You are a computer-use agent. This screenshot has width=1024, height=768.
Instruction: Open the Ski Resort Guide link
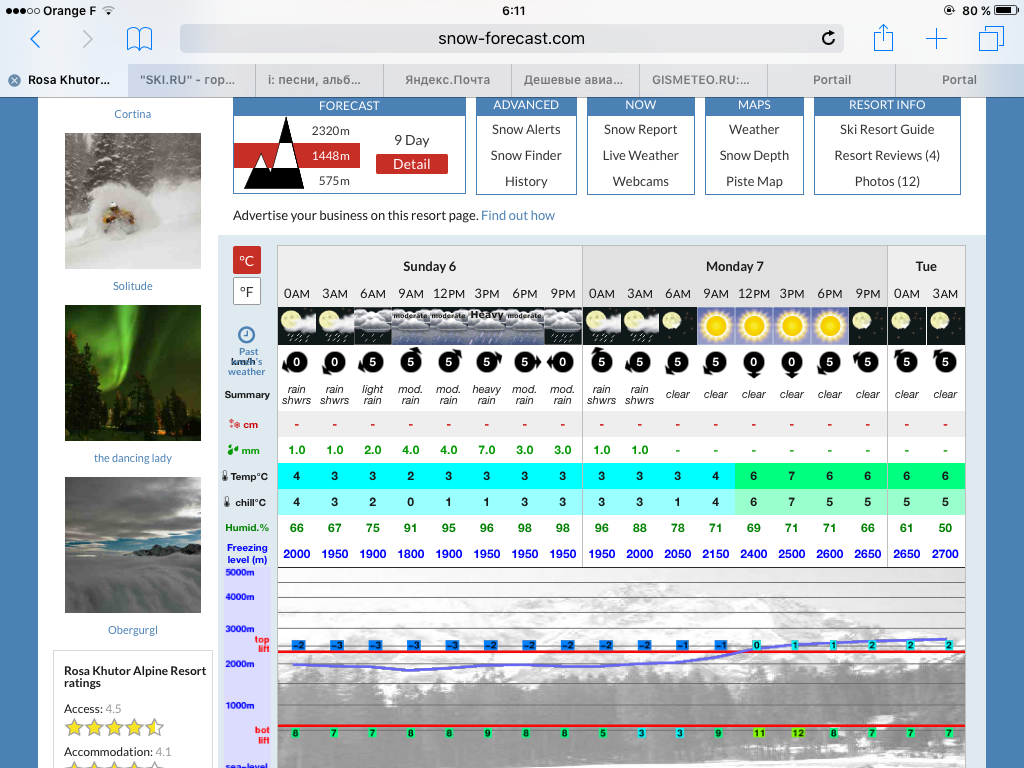[887, 129]
